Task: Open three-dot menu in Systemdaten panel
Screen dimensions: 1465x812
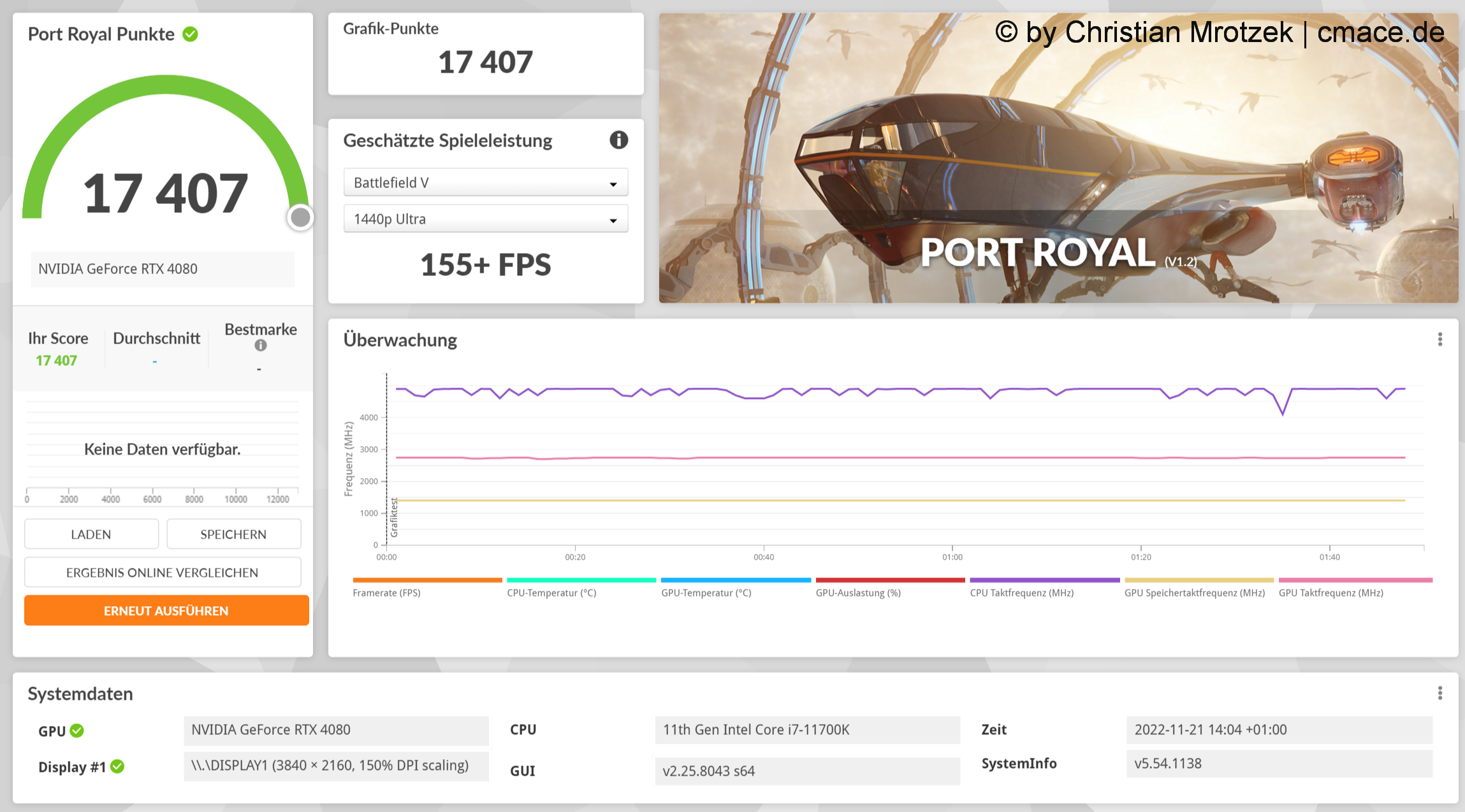Action: [x=1439, y=693]
